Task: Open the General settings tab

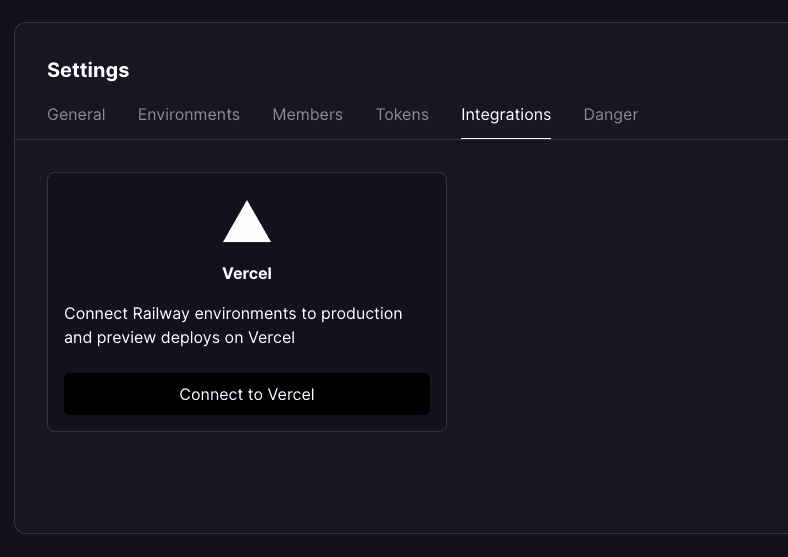Action: 76,114
